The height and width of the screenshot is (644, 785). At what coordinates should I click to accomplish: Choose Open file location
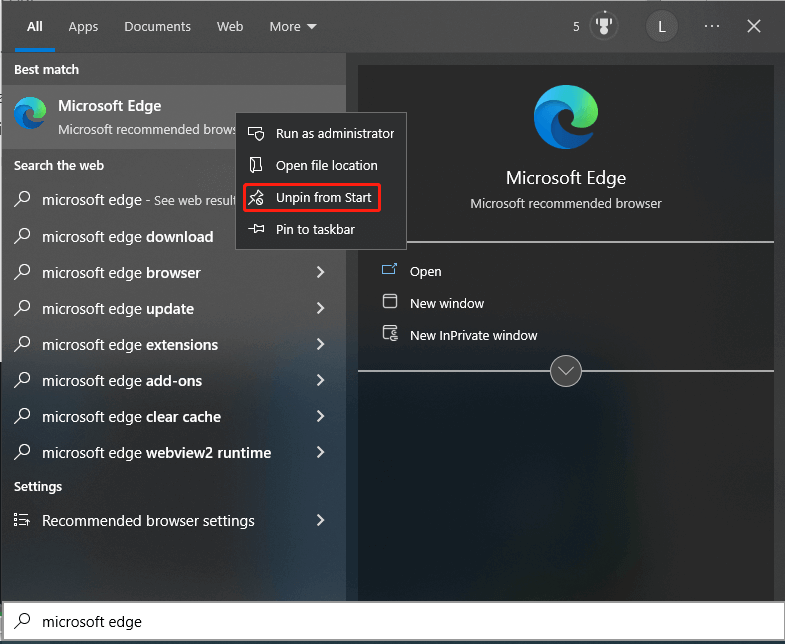[x=321, y=165]
